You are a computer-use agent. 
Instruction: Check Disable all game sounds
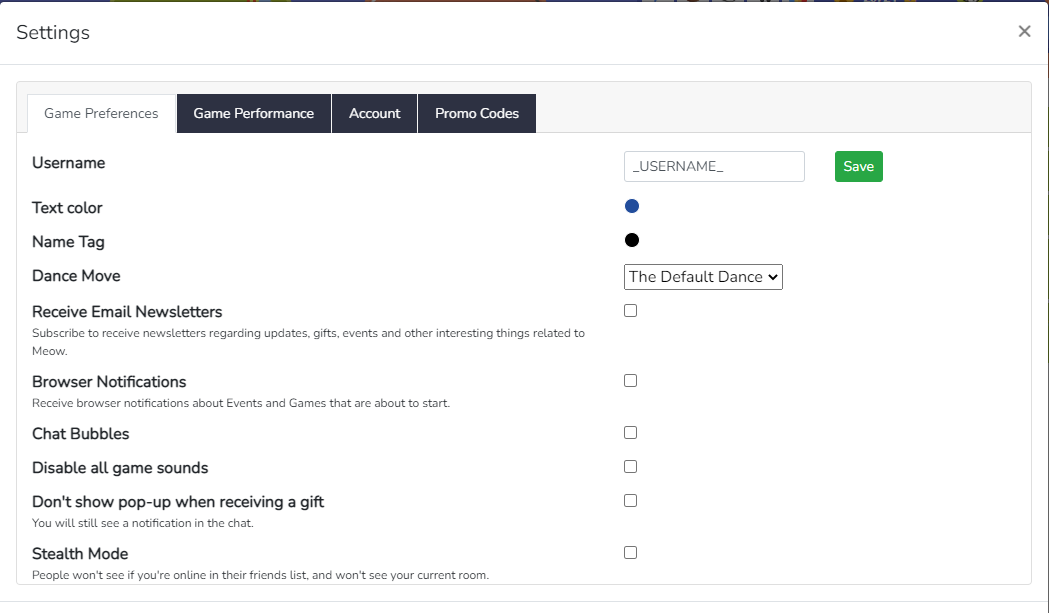[x=630, y=466]
